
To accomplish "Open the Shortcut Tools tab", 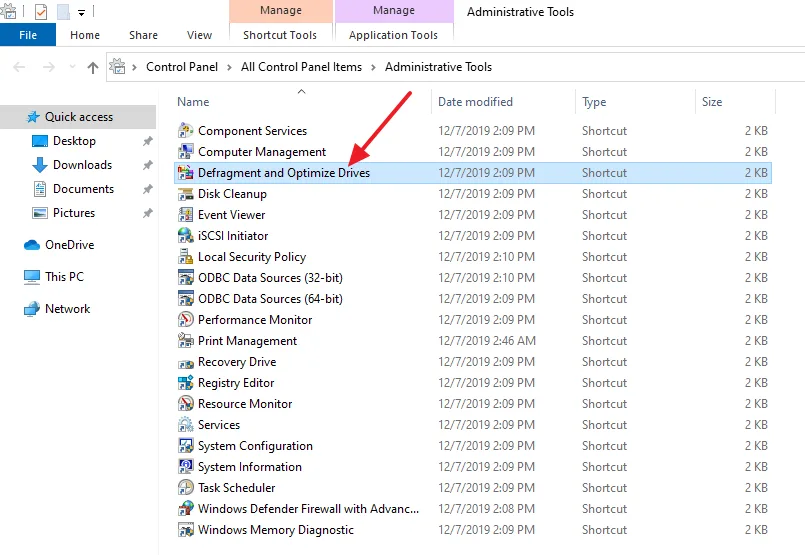I will 280,35.
